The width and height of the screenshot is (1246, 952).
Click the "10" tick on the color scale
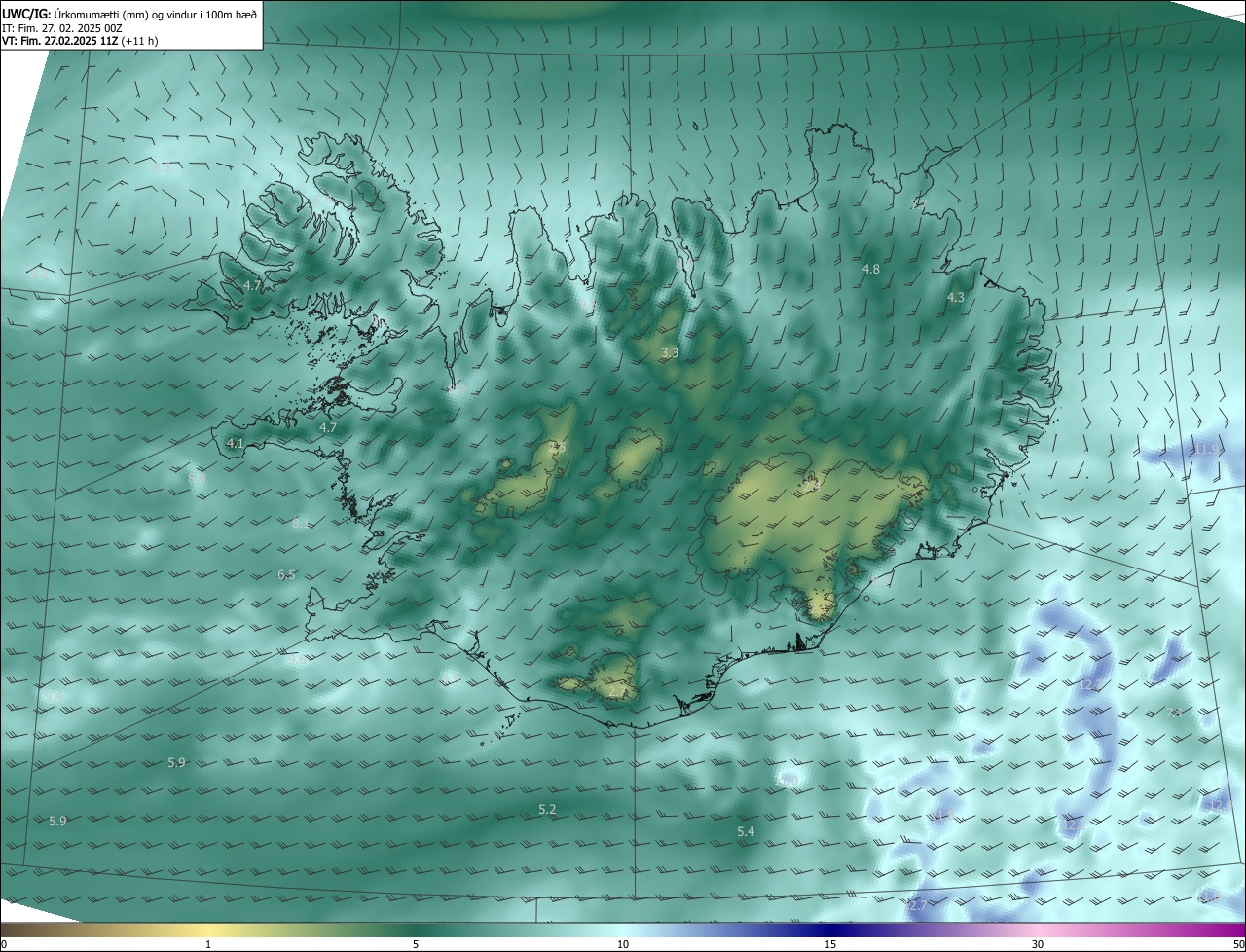623,944
